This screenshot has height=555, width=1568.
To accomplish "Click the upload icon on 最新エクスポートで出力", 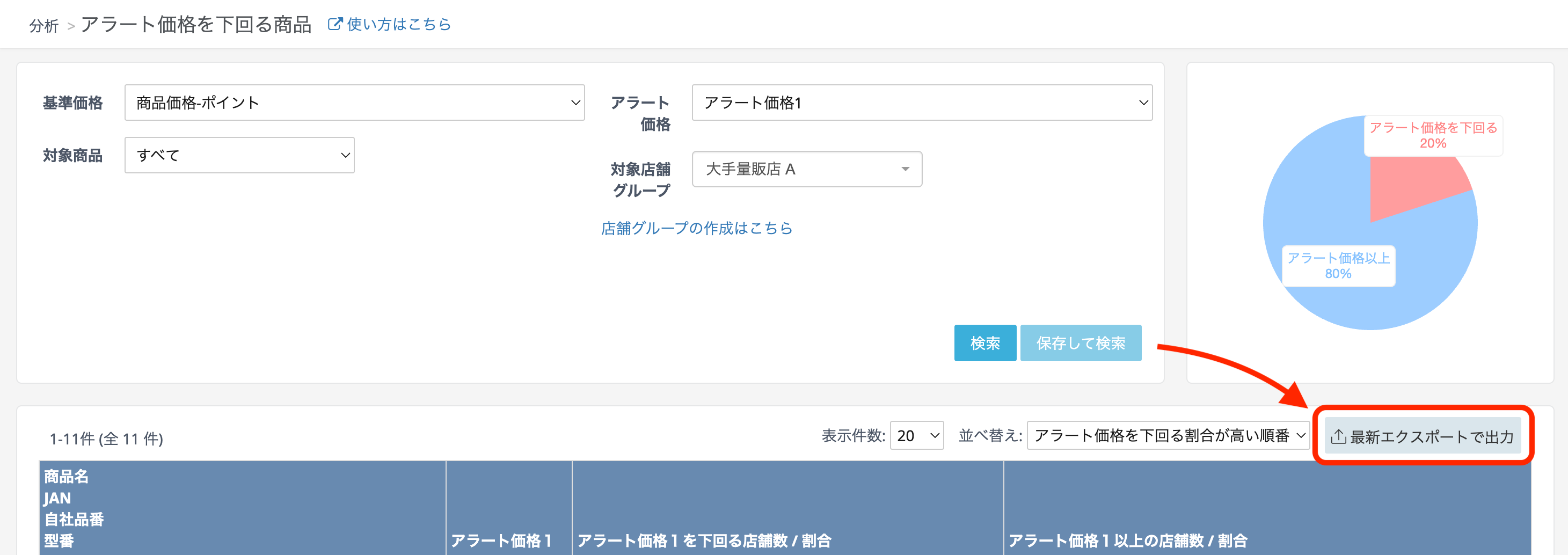I will click(x=1338, y=436).
